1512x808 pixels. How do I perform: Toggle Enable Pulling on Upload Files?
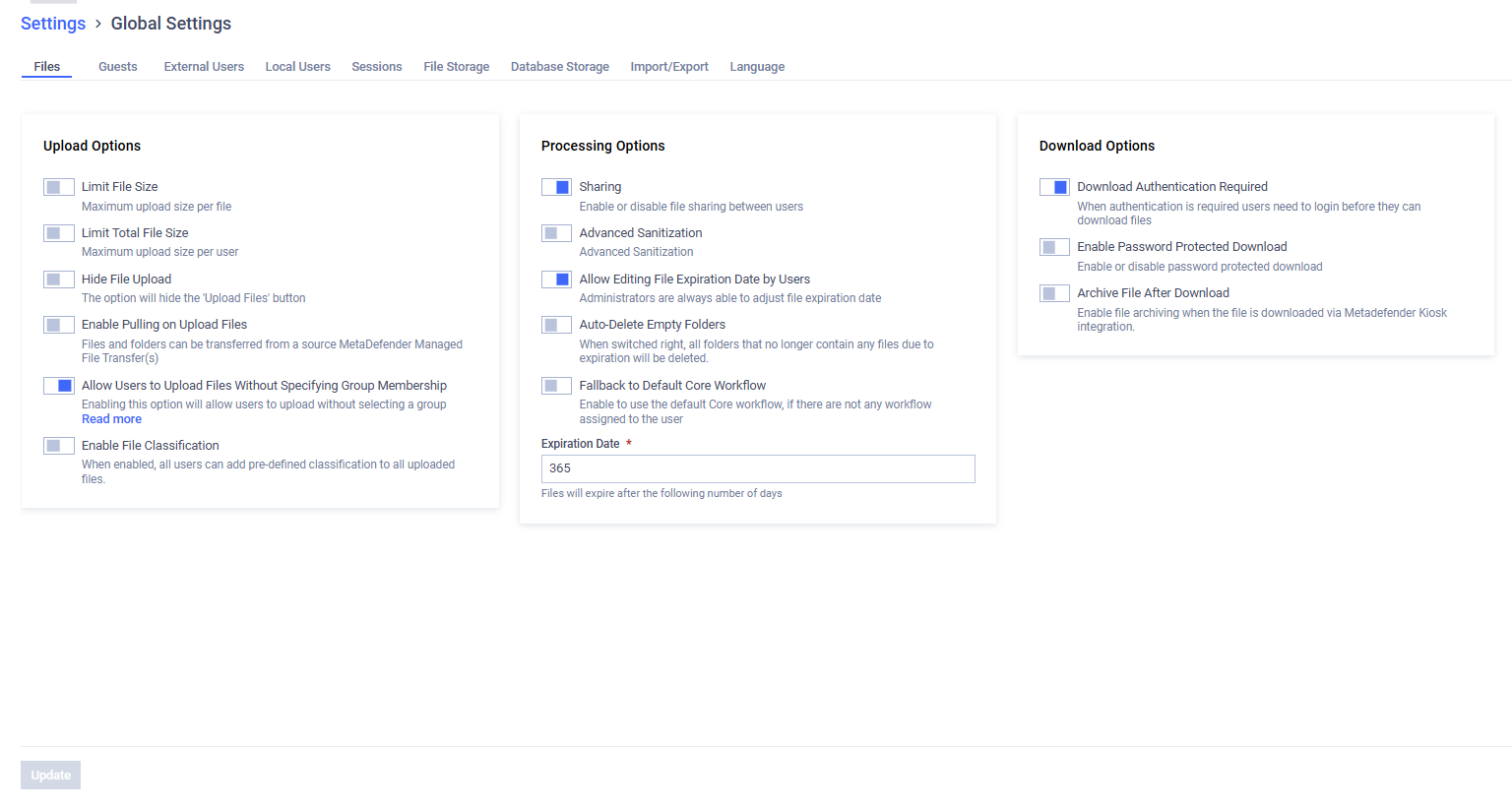click(59, 325)
